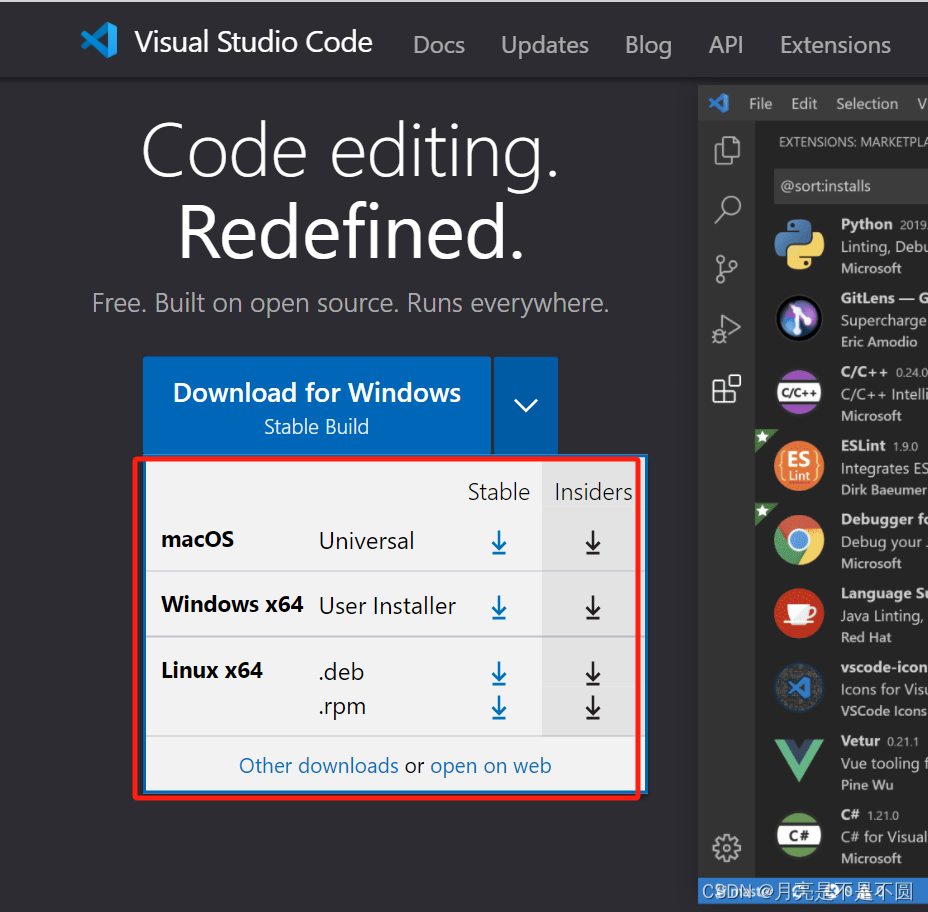Screen dimensions: 928x912
Task: Open the Search view in the activity bar
Action: click(726, 209)
